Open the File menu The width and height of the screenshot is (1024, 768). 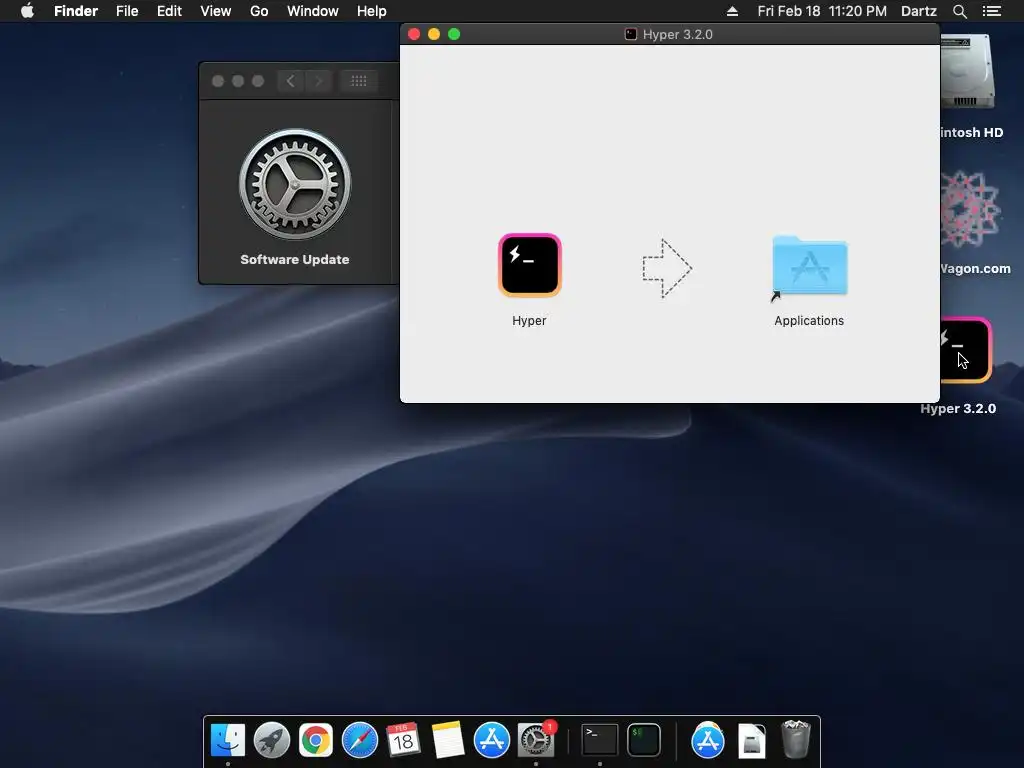click(127, 11)
